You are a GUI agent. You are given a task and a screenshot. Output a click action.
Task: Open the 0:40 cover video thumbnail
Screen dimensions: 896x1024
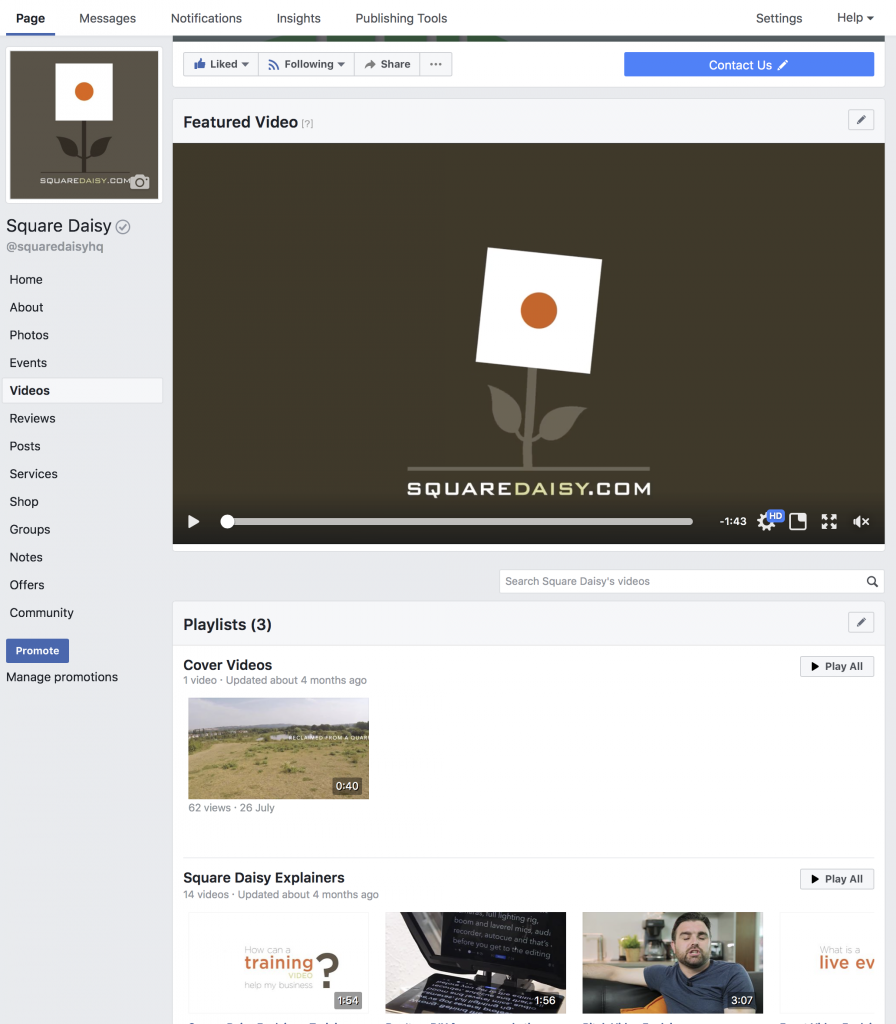[x=278, y=748]
